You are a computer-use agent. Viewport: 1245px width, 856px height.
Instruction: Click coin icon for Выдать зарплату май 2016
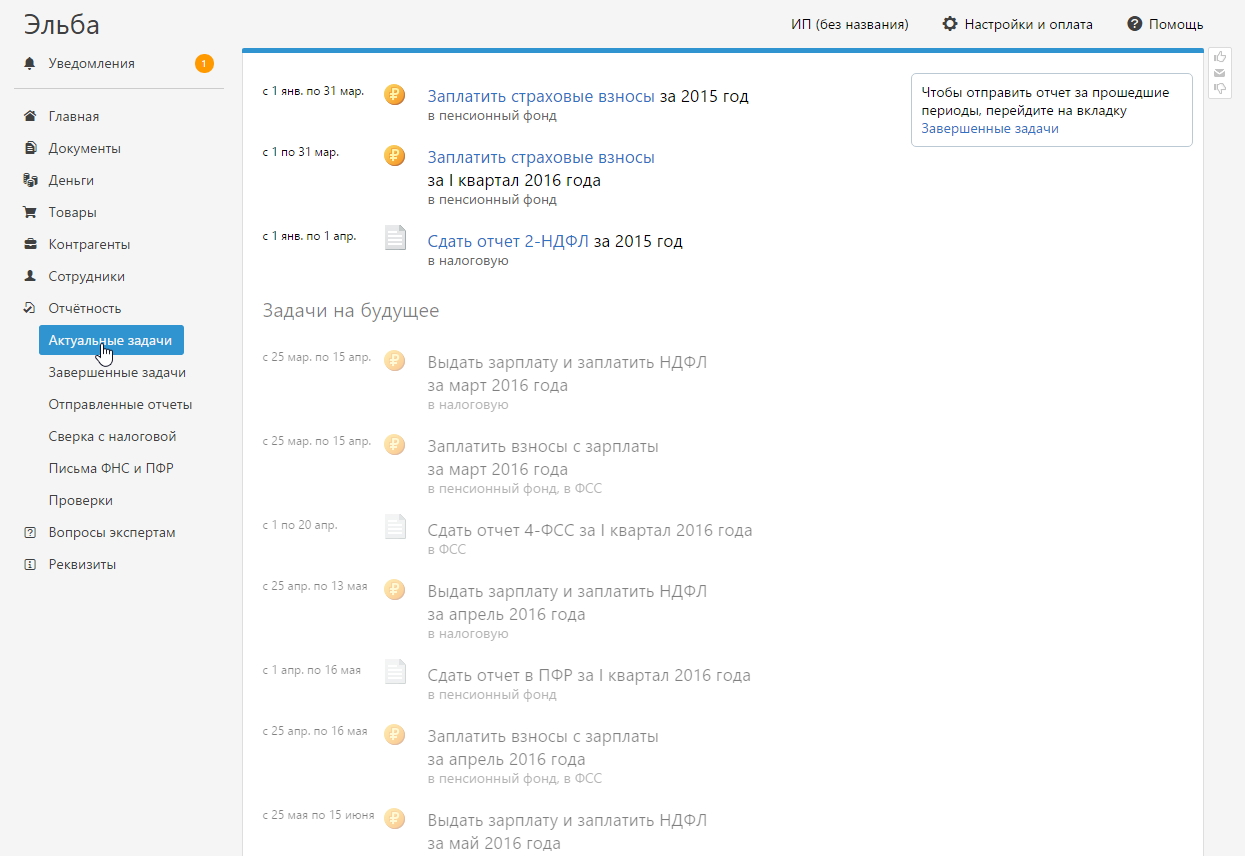[x=395, y=819]
